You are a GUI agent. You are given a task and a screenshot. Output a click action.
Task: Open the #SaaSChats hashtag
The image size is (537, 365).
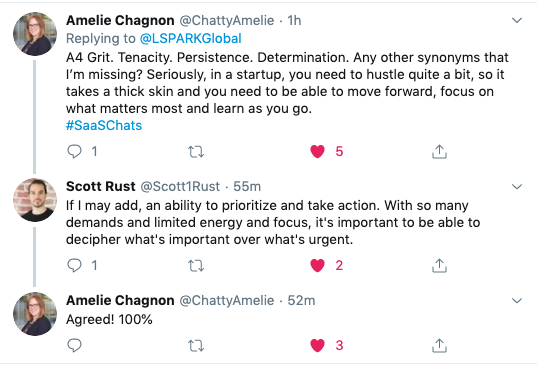click(x=104, y=125)
